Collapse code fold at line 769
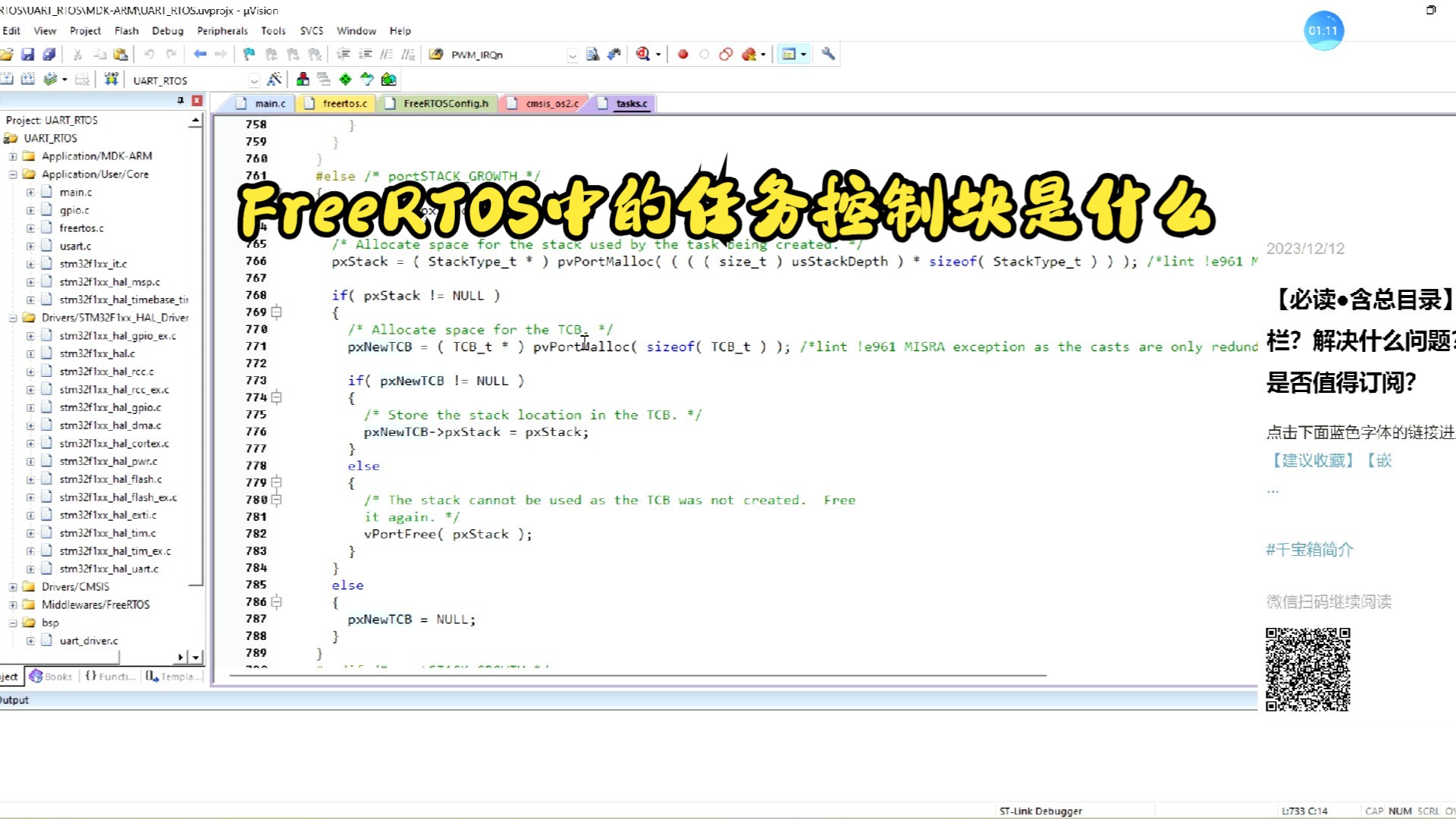Image resolution: width=1456 pixels, height=819 pixels. point(277,312)
